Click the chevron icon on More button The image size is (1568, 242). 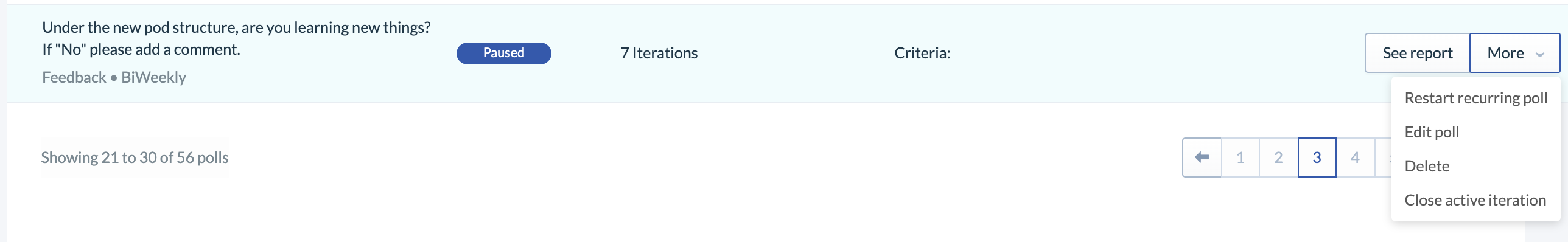[1540, 54]
